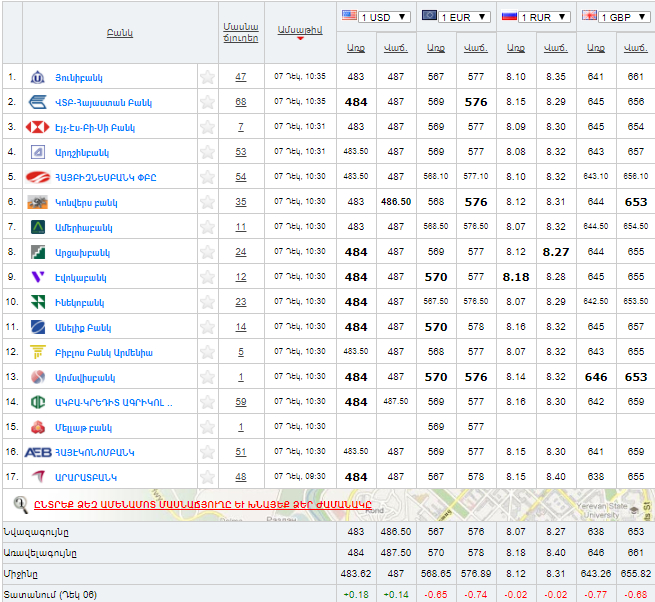Toggle favorite star for Յունիբանկ
This screenshot has width=655, height=602.
[x=207, y=77]
